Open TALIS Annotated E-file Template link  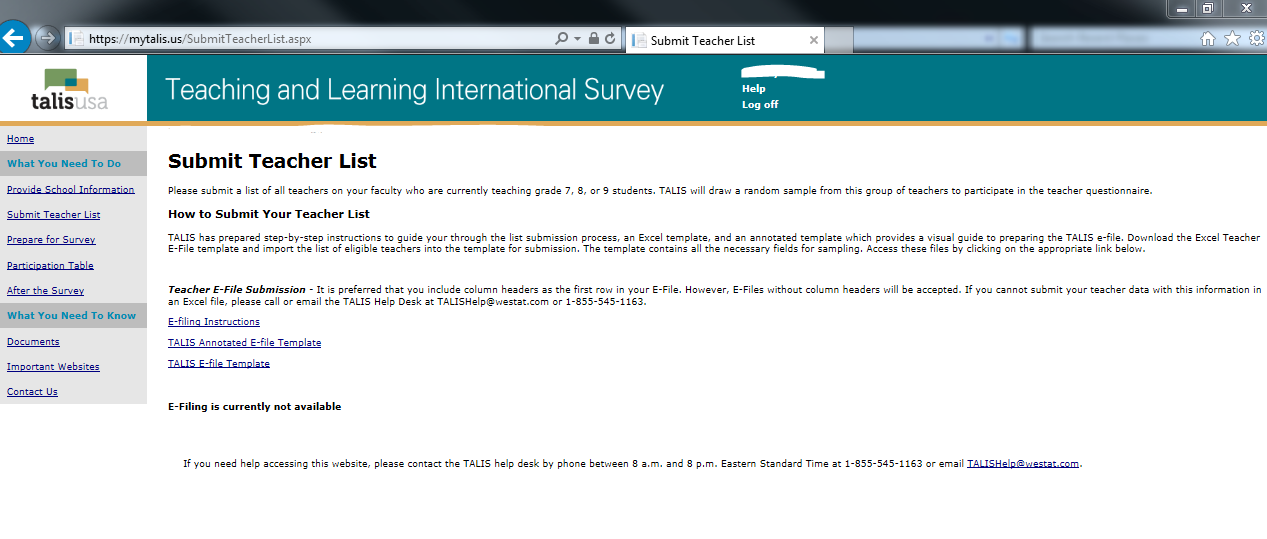point(244,343)
